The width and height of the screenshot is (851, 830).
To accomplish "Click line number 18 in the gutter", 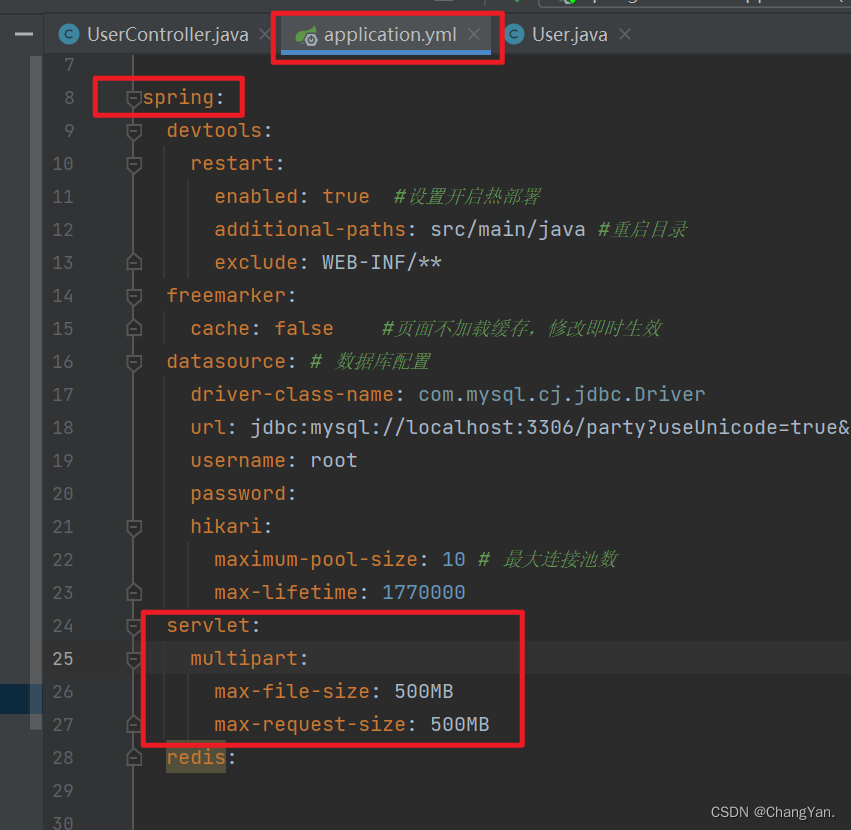I will [62, 427].
